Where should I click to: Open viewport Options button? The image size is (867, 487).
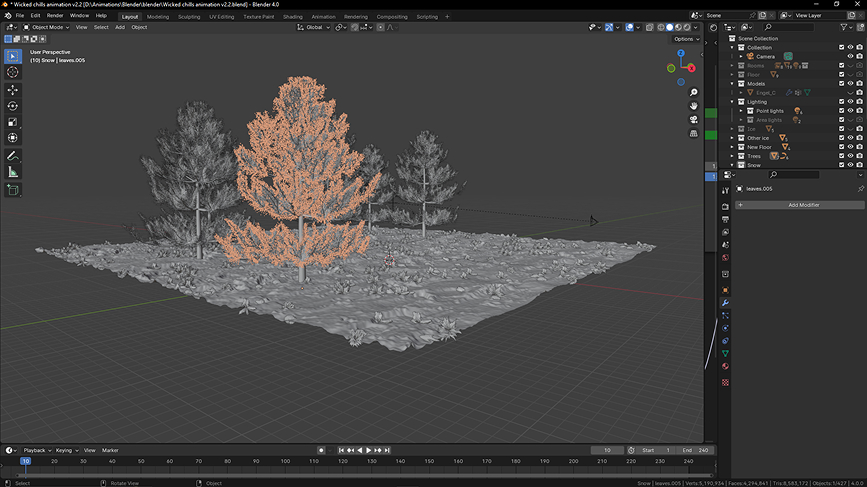tap(686, 39)
